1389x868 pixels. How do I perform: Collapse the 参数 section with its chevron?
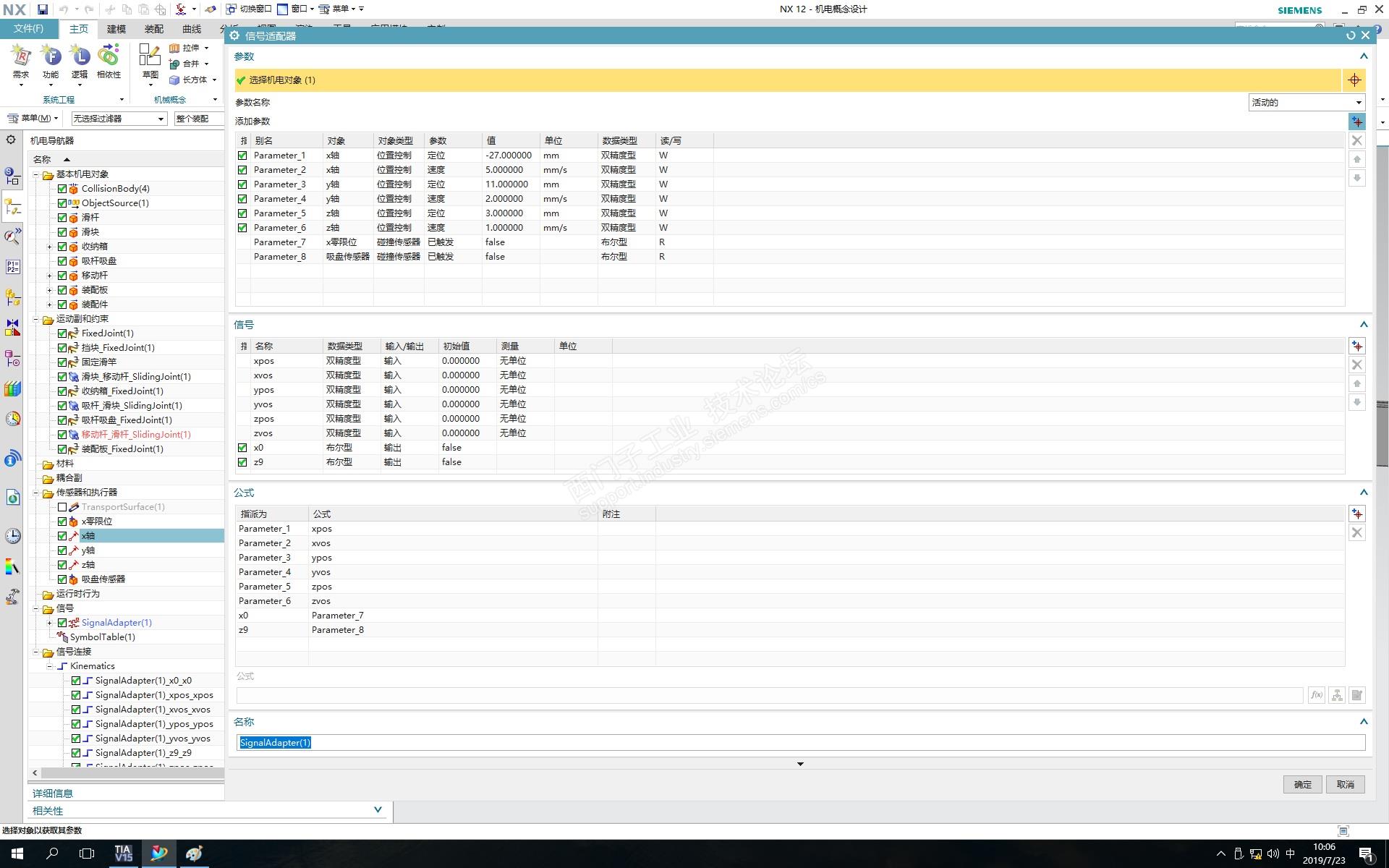pyautogui.click(x=1364, y=56)
